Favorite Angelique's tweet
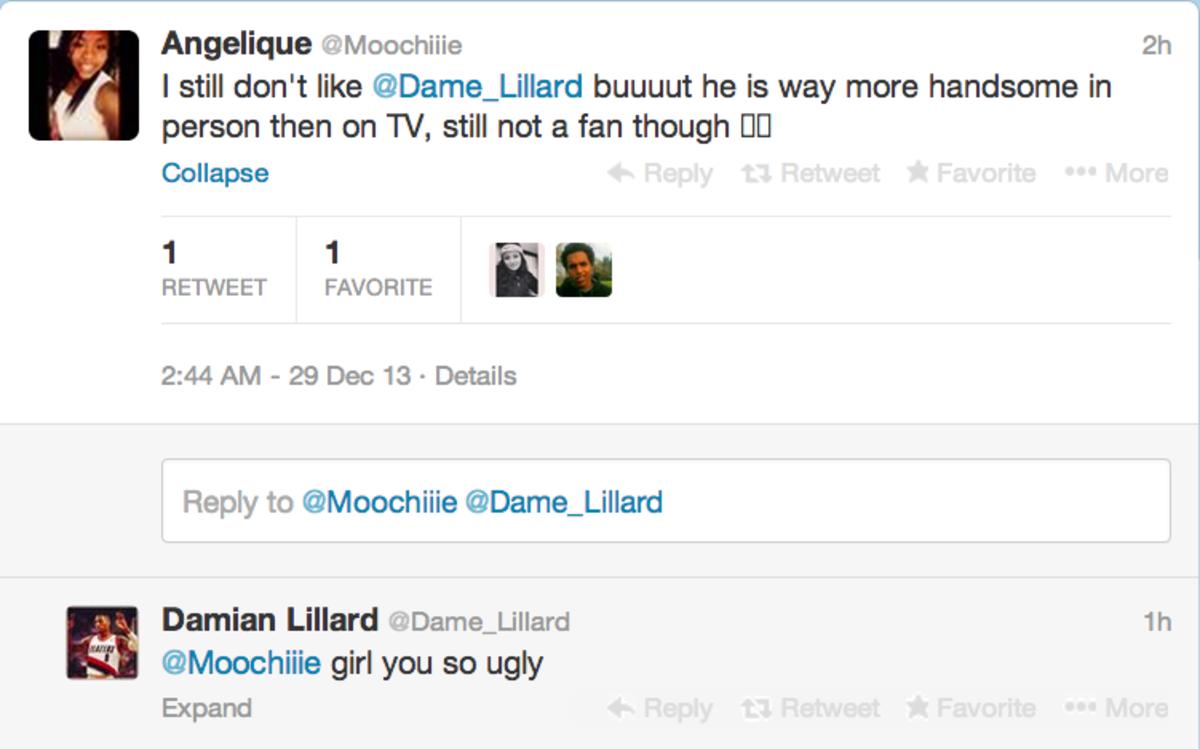The image size is (1200, 749). point(971,173)
